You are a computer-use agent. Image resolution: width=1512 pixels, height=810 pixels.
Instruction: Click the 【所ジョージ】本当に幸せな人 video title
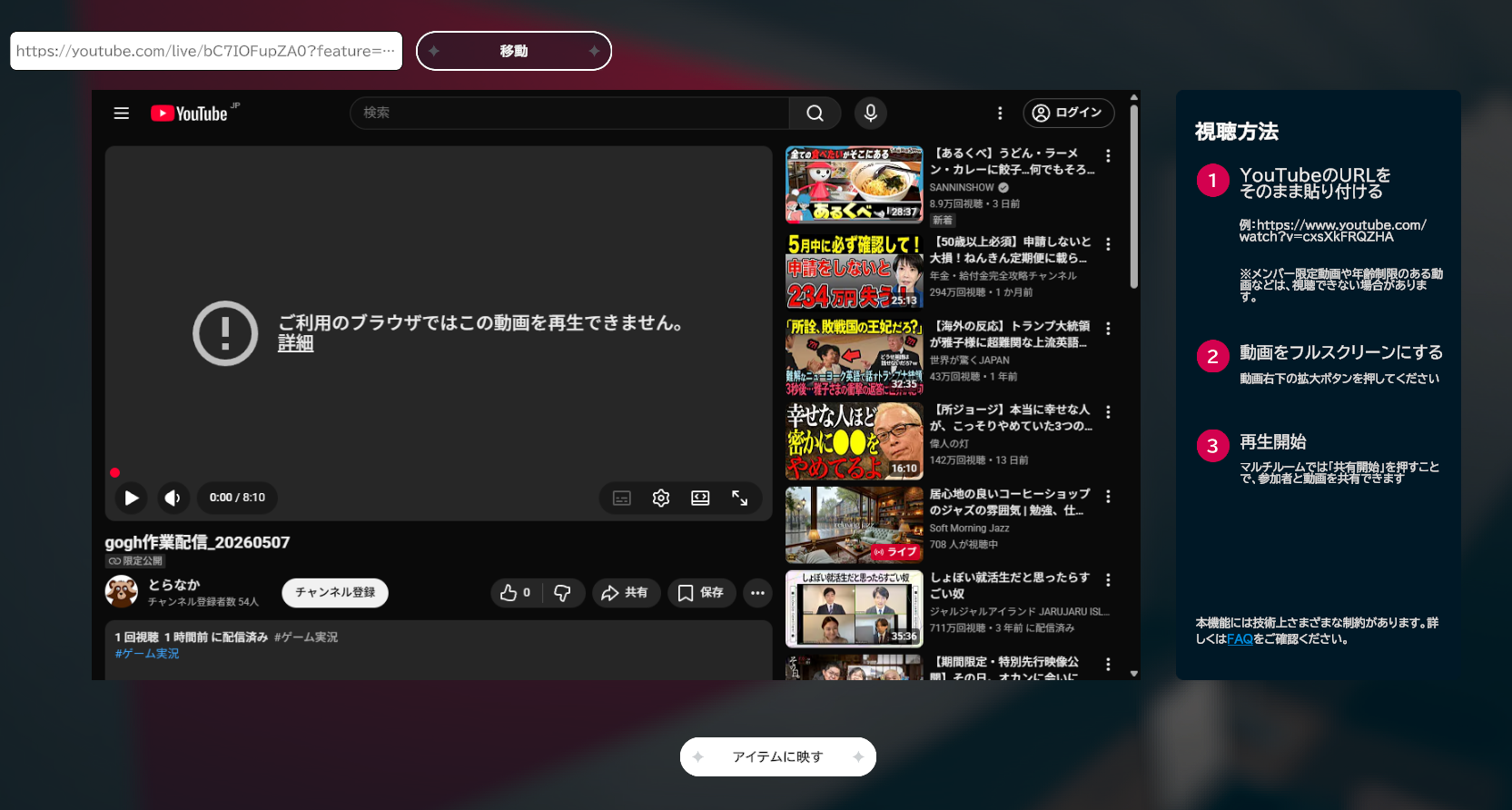tap(1011, 418)
